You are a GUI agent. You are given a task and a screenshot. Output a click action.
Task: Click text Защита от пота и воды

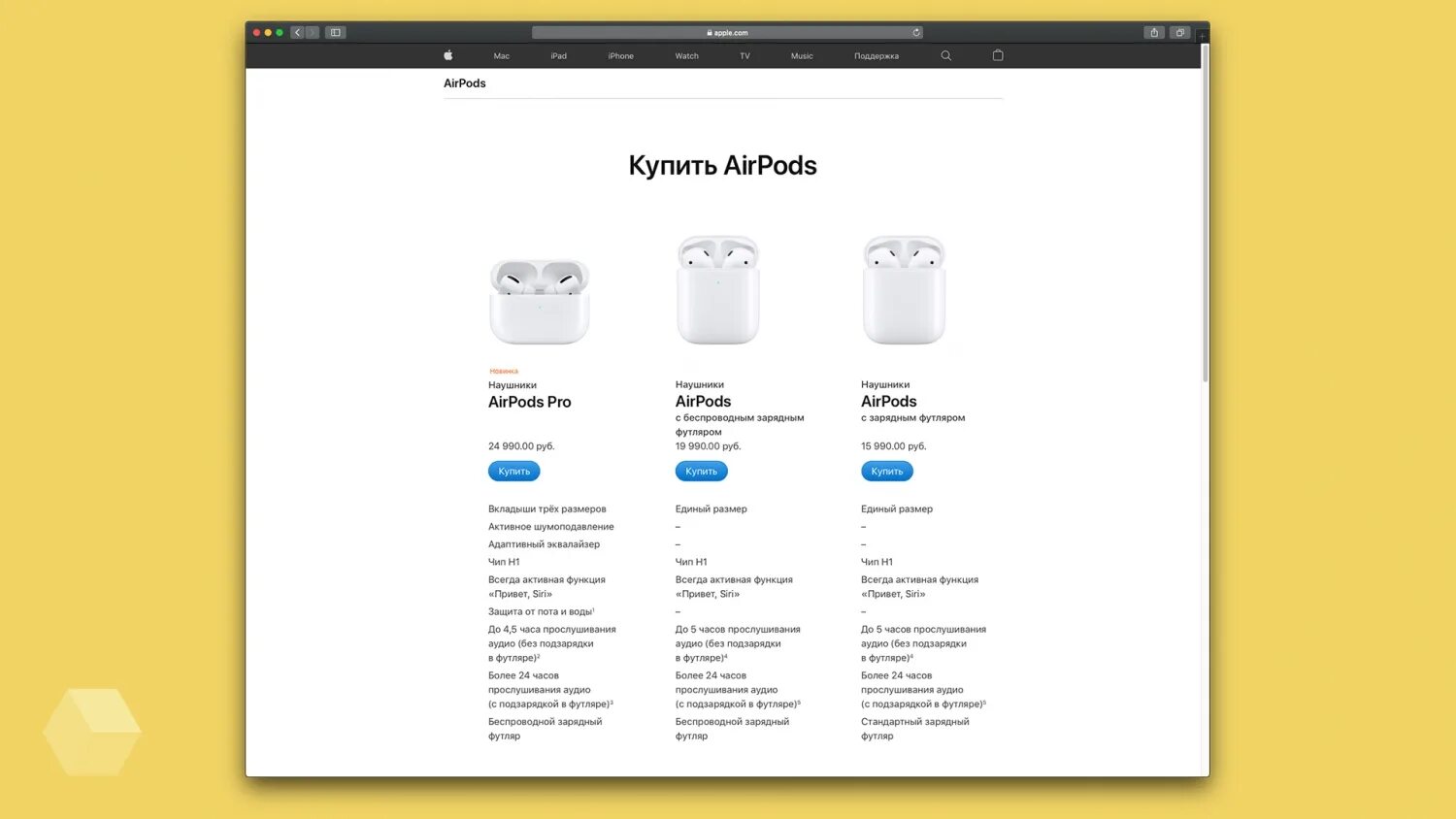pos(541,611)
